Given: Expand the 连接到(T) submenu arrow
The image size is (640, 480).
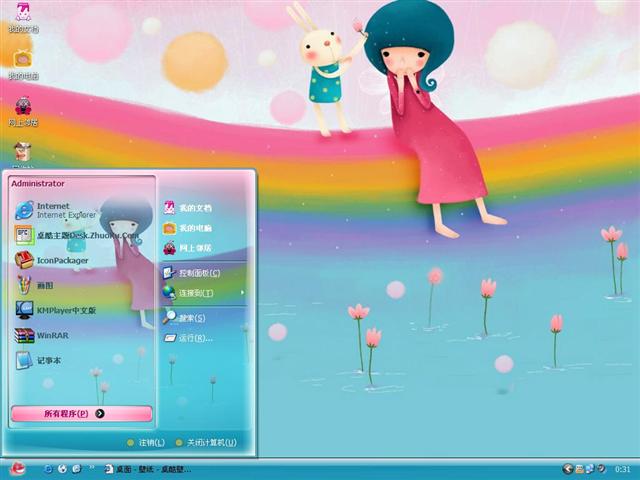Looking at the screenshot, I should coord(242,293).
